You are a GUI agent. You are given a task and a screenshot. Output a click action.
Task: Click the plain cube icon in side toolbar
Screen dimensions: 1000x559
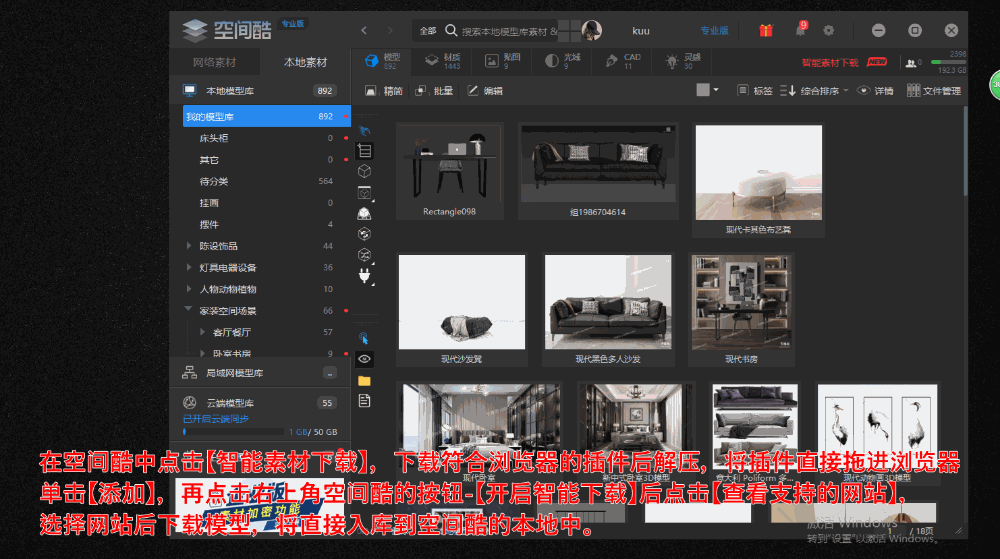point(364,171)
